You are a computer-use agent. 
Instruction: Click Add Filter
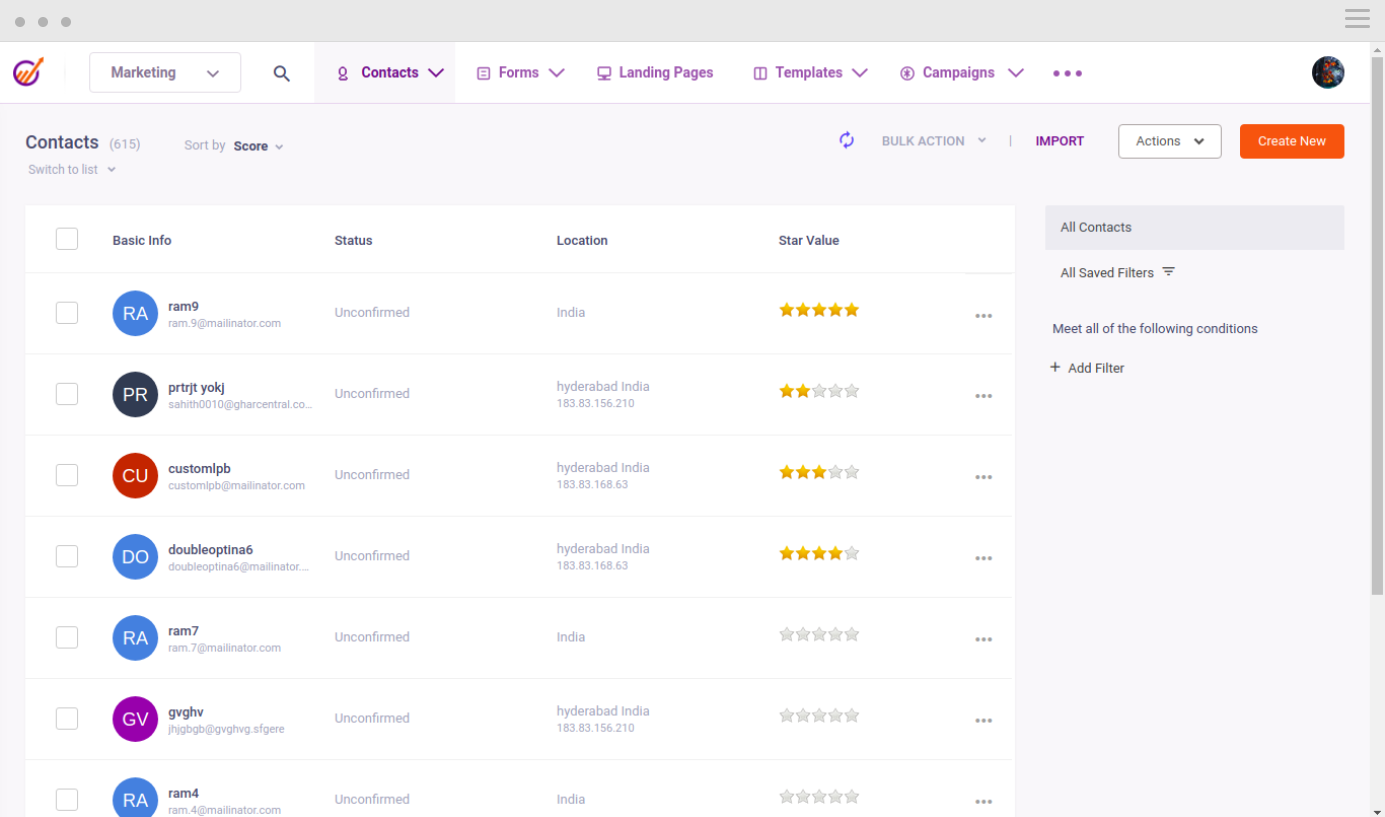click(1087, 368)
